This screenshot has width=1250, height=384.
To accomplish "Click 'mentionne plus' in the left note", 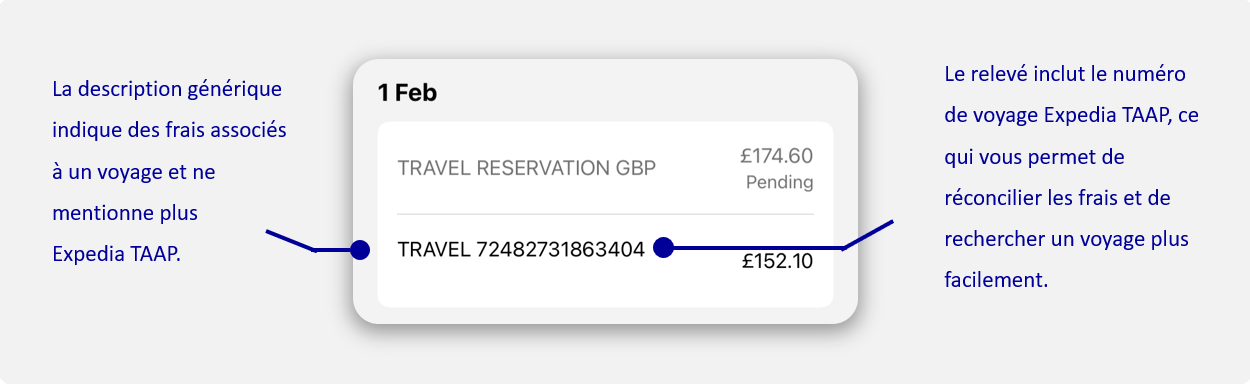I will coord(125,213).
